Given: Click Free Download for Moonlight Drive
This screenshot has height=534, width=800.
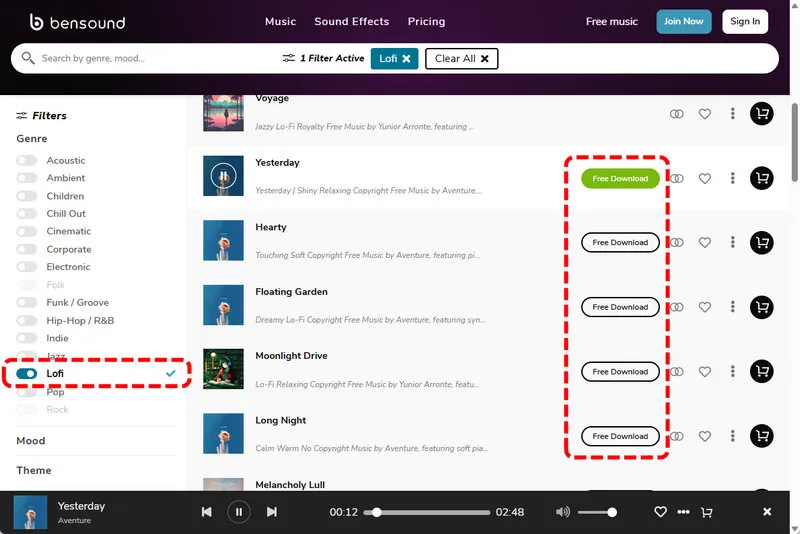Looking at the screenshot, I should (620, 372).
